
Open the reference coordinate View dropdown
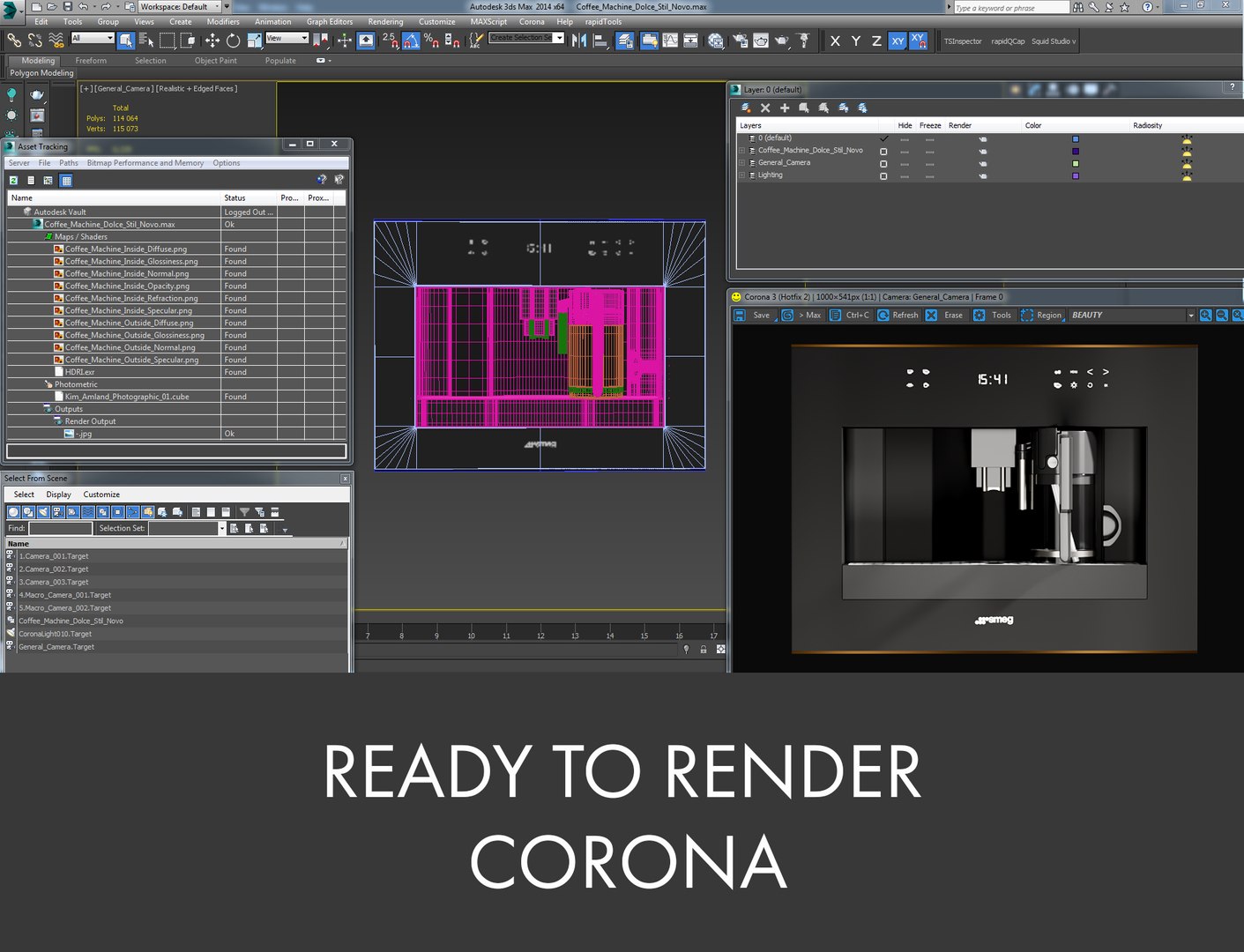pyautogui.click(x=287, y=38)
